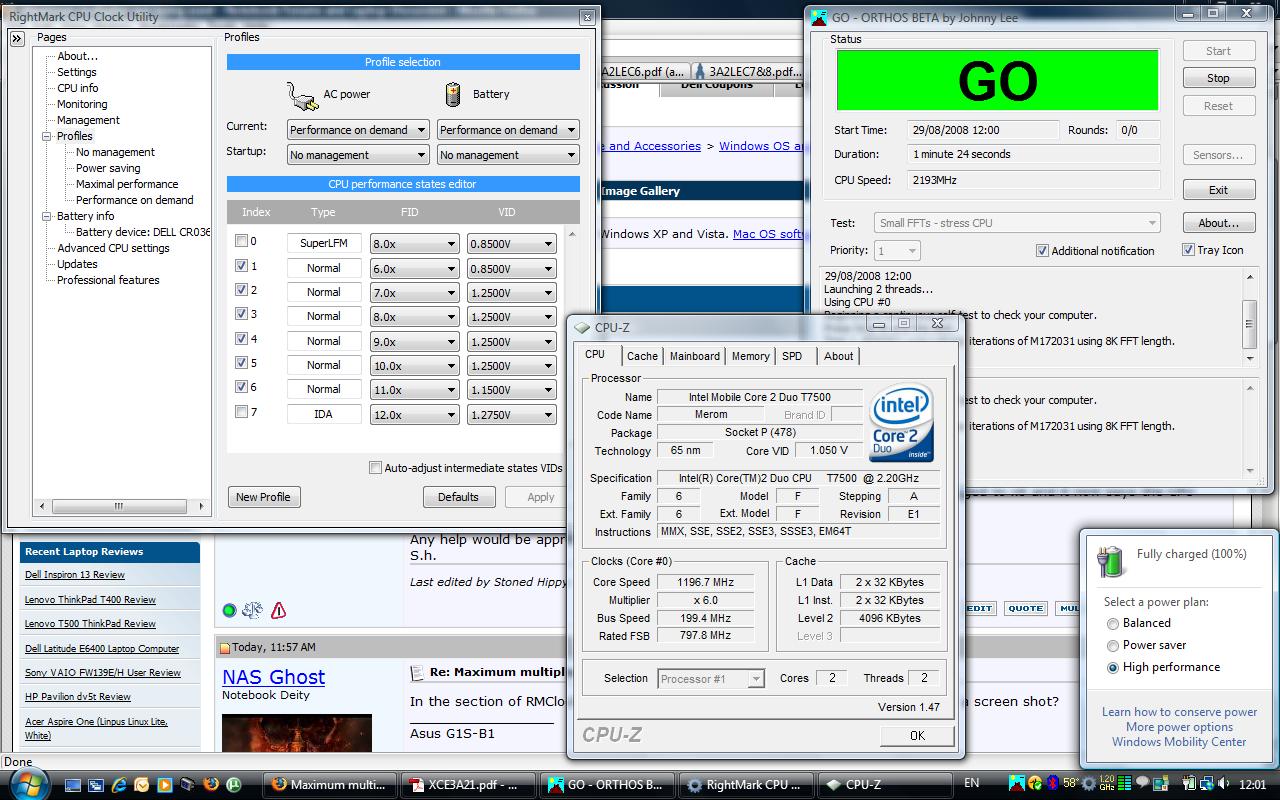Select the Balanced power plan
Viewport: 1280px width, 800px height.
click(x=1112, y=623)
